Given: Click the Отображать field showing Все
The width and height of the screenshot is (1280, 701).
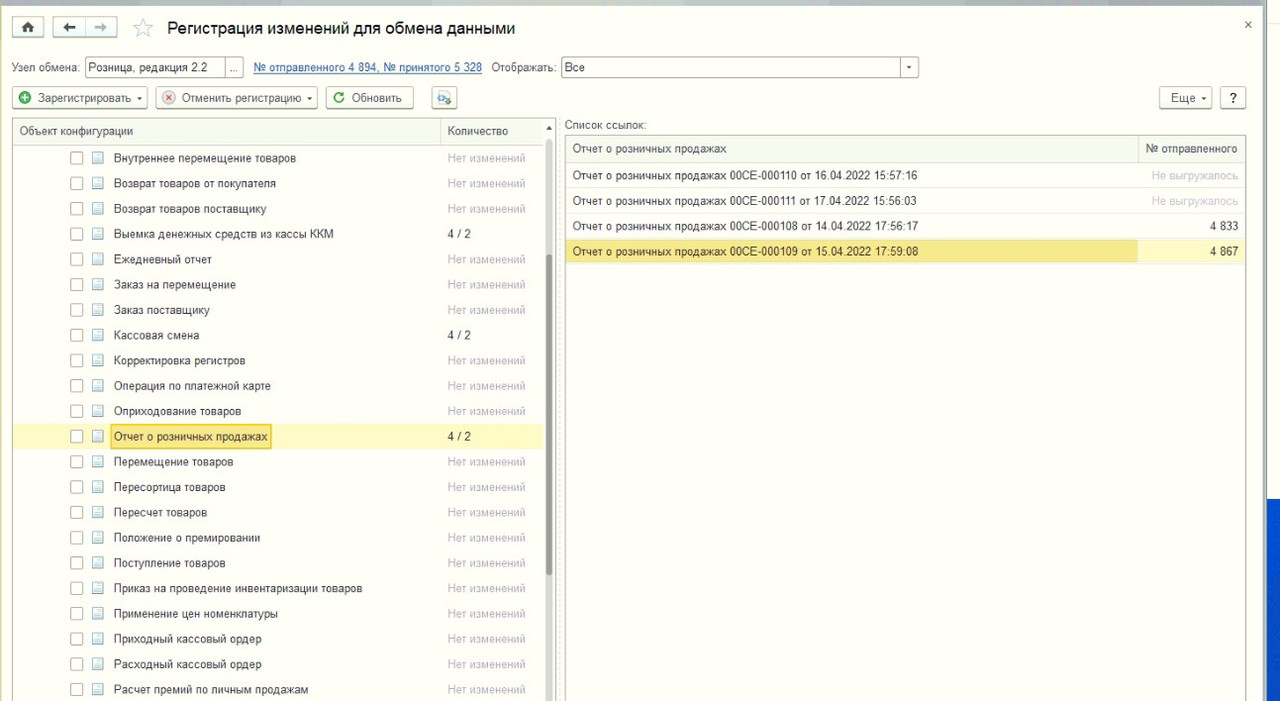Looking at the screenshot, I should coord(731,68).
